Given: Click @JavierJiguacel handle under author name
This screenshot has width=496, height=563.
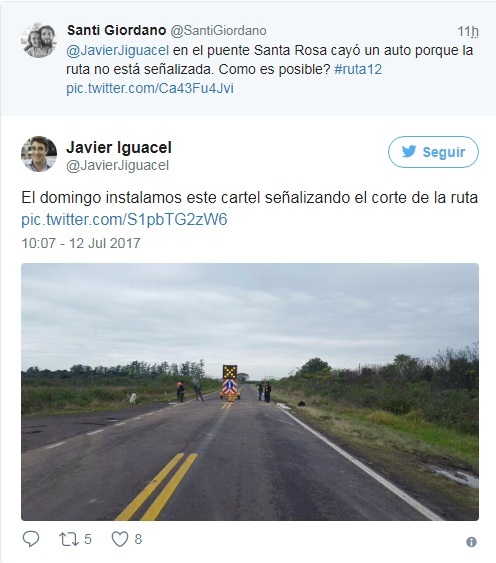Looking at the screenshot, I should point(117,165).
